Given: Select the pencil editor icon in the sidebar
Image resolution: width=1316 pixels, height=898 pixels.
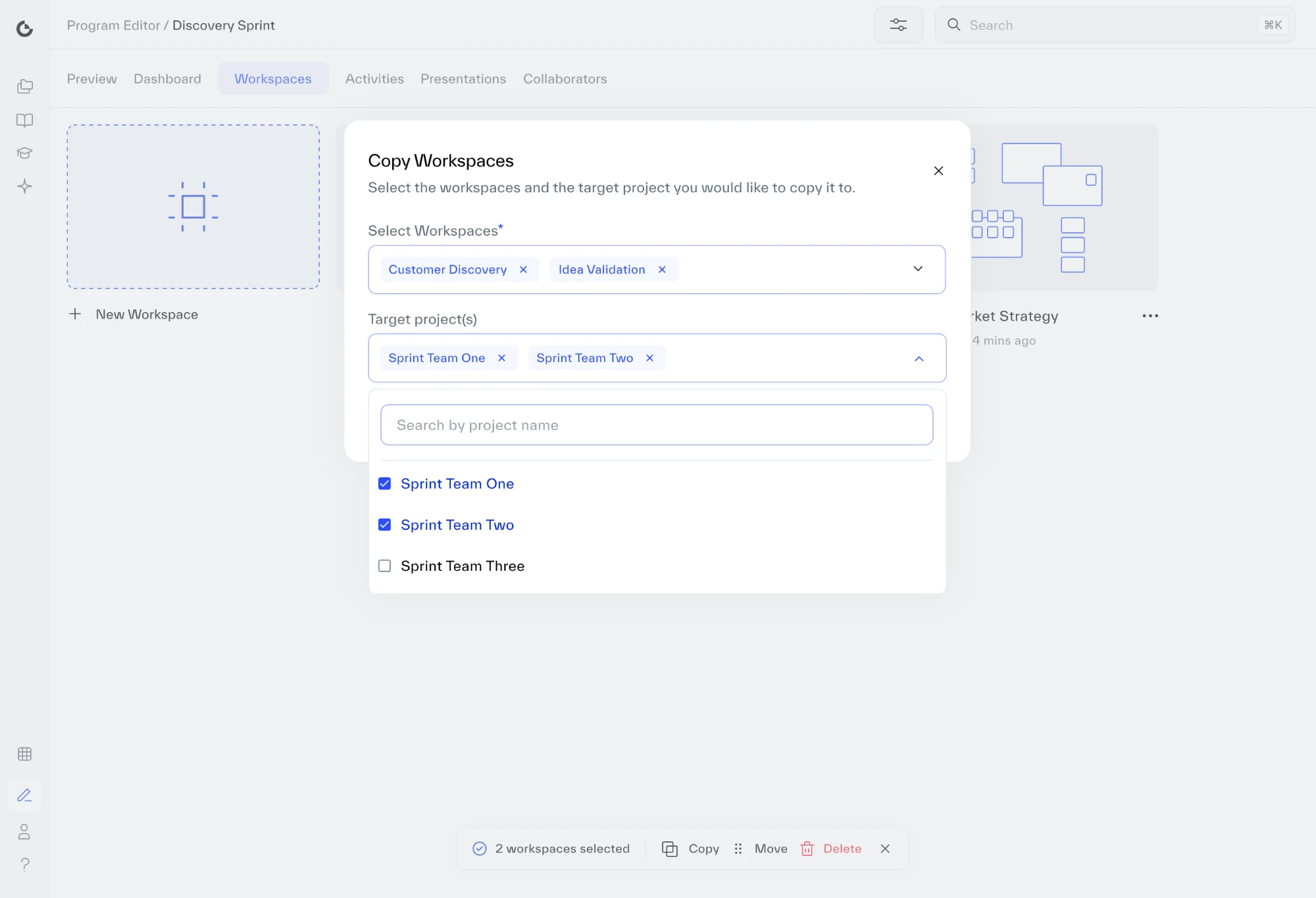Looking at the screenshot, I should [24, 795].
